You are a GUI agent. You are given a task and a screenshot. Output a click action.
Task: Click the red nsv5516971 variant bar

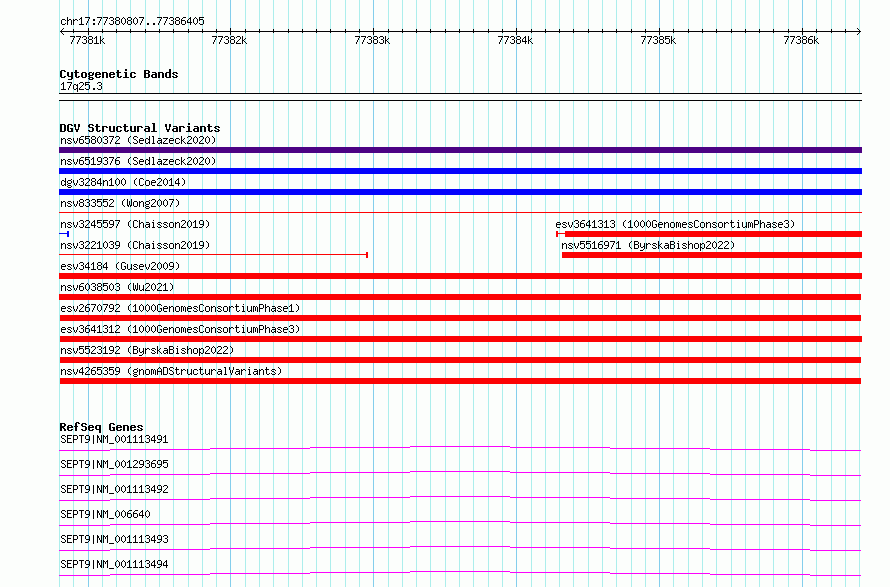(712, 255)
